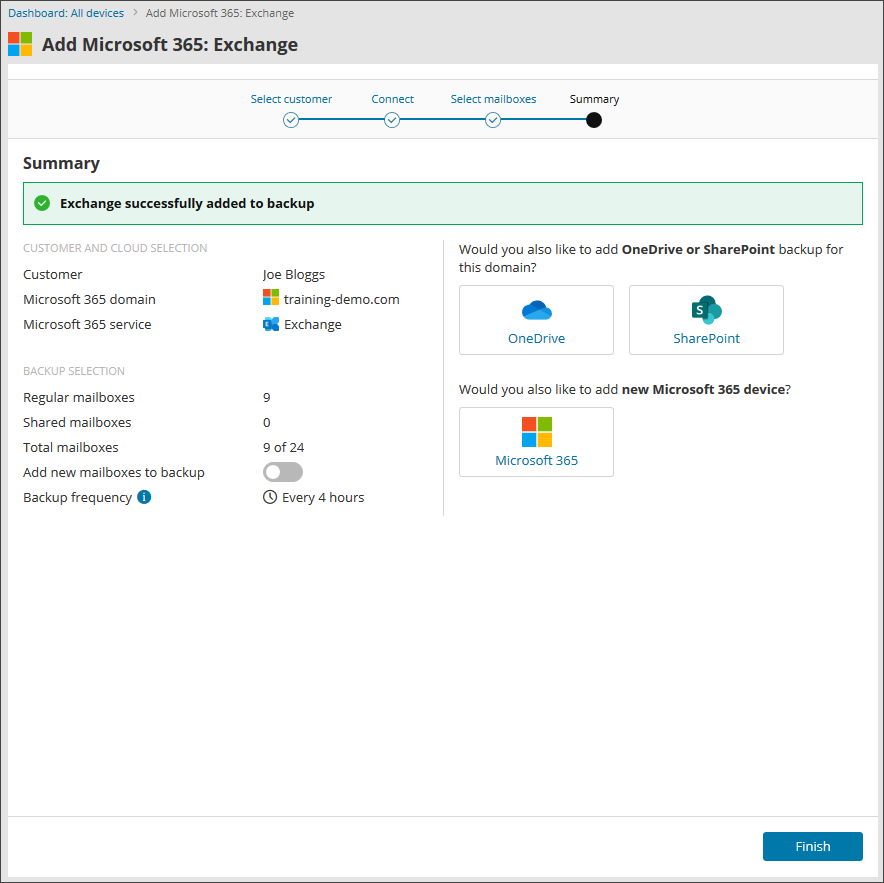Click the Regular mailboxes label
884x883 pixels.
[79, 398]
